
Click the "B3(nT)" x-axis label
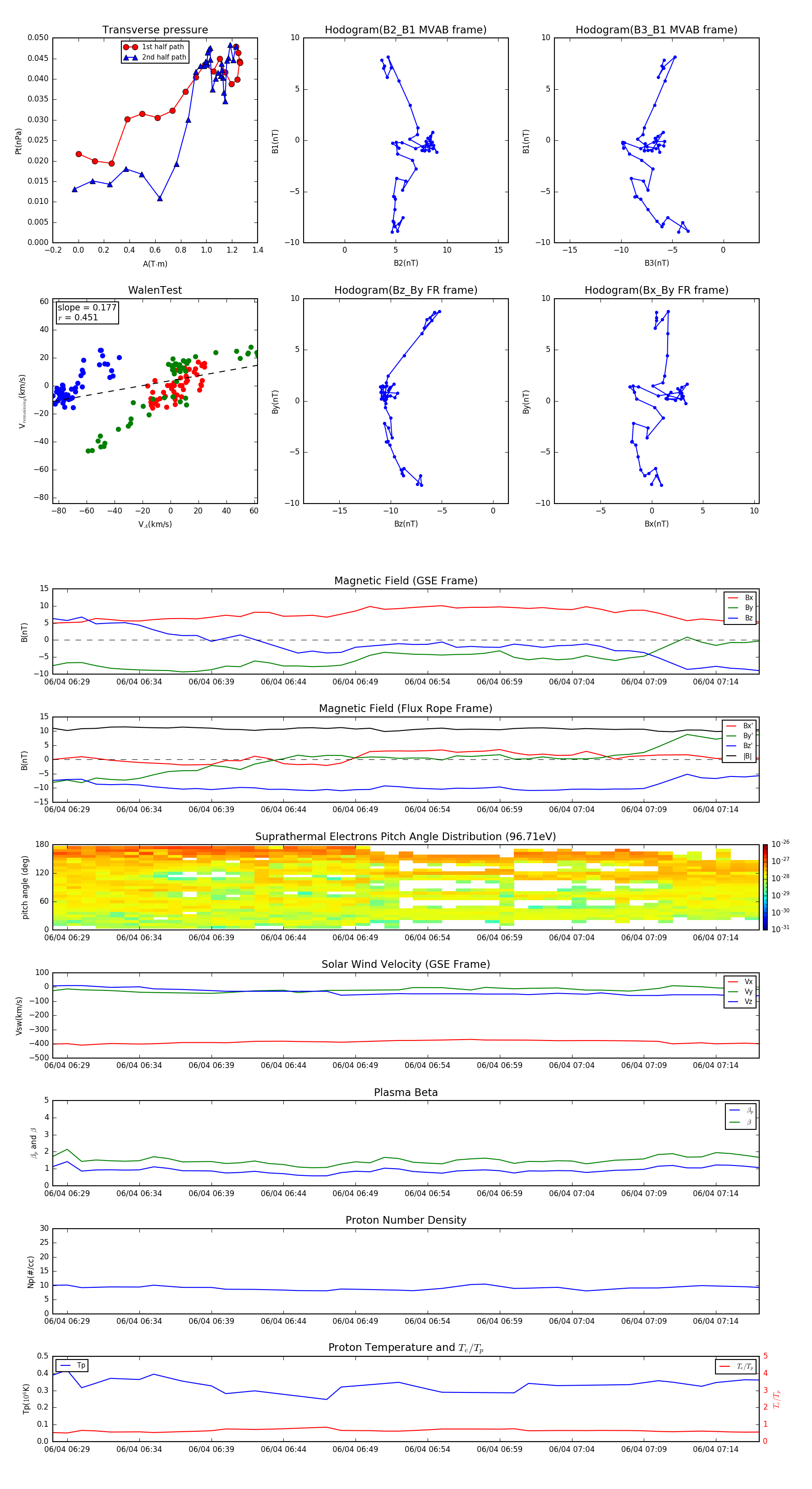[x=656, y=263]
